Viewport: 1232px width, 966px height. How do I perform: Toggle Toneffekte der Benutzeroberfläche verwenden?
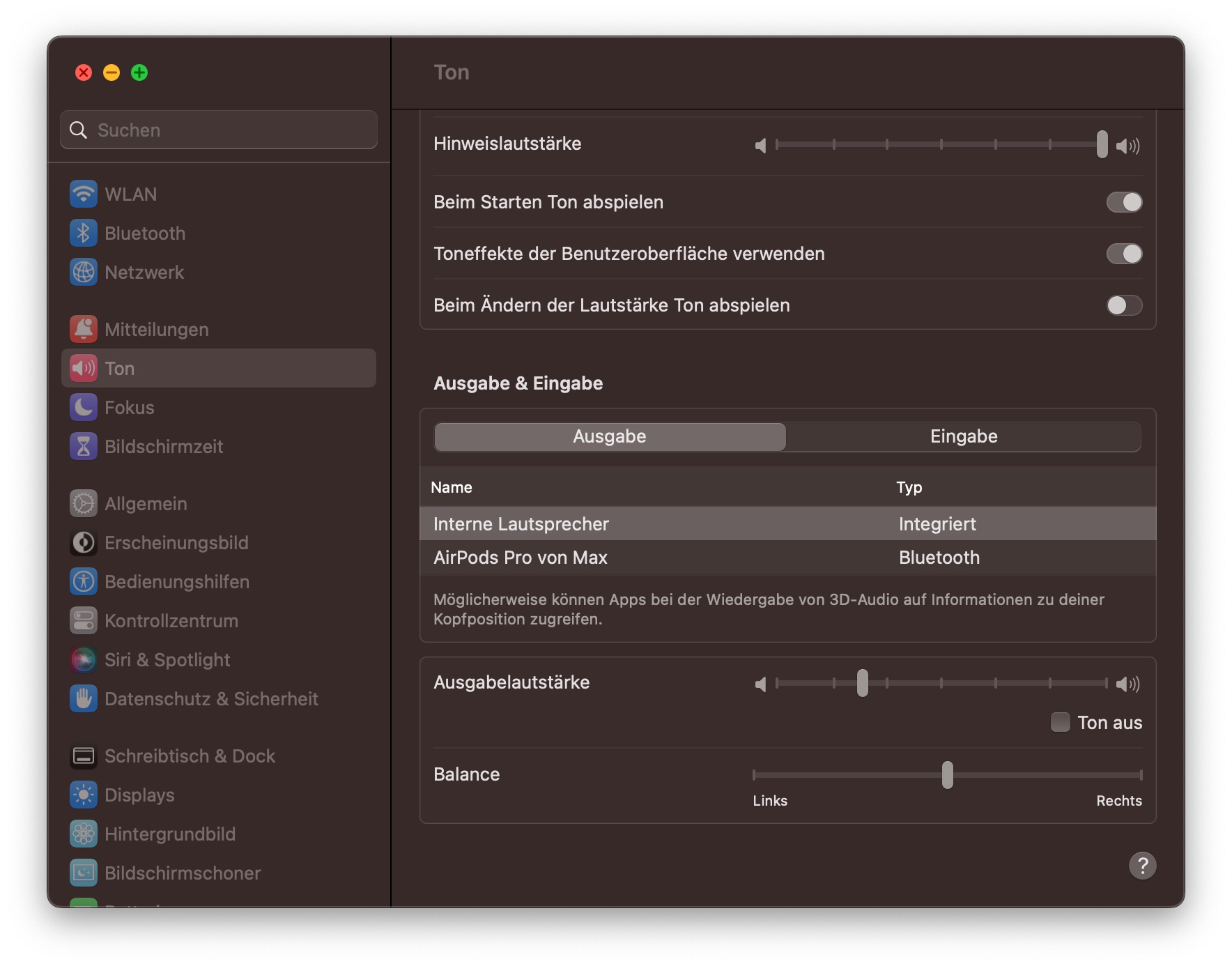pos(1124,254)
